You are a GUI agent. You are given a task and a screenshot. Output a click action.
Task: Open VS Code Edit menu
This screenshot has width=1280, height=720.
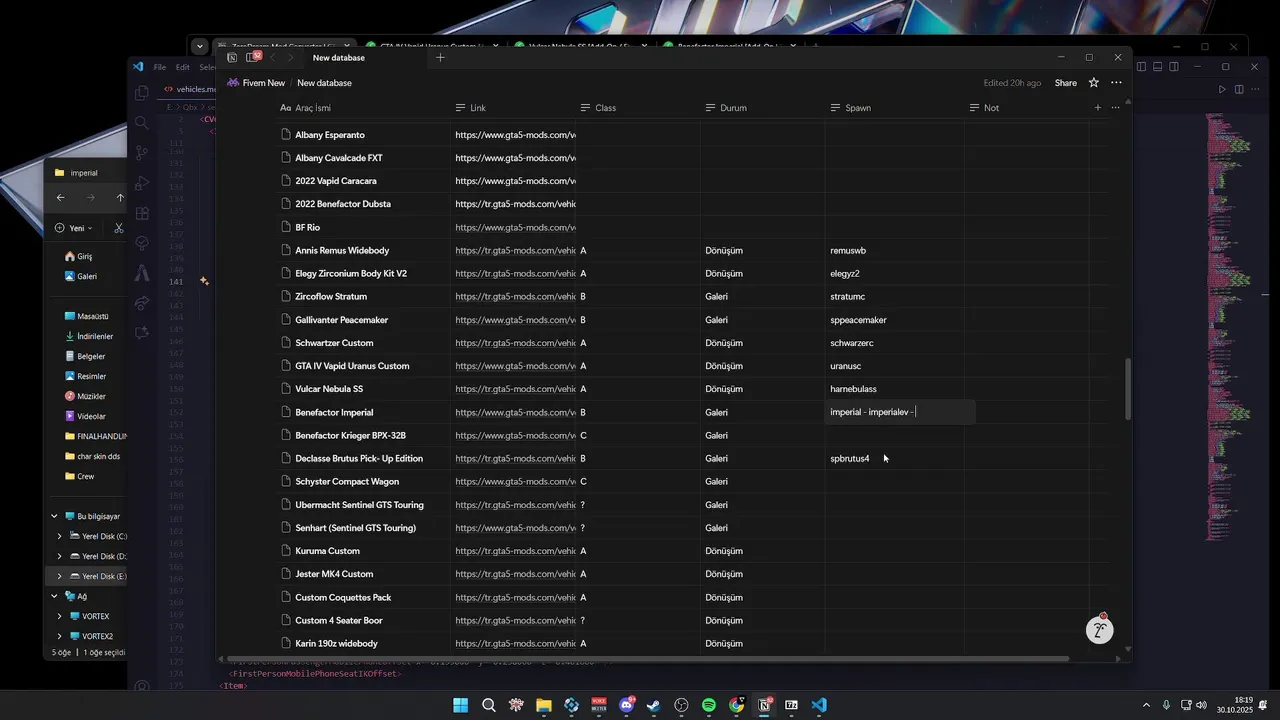pos(183,67)
